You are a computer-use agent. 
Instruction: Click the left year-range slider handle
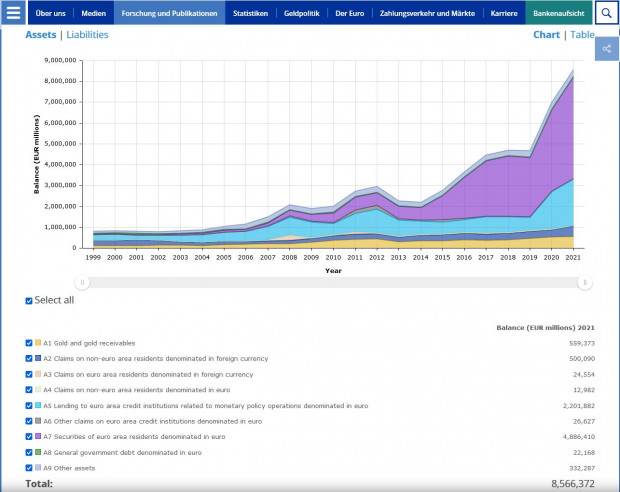83,283
